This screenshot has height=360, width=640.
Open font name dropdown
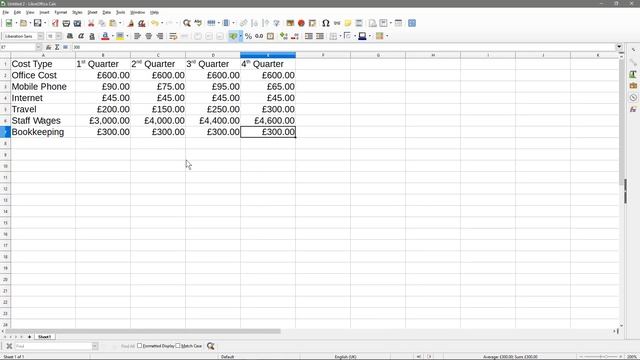click(40, 36)
